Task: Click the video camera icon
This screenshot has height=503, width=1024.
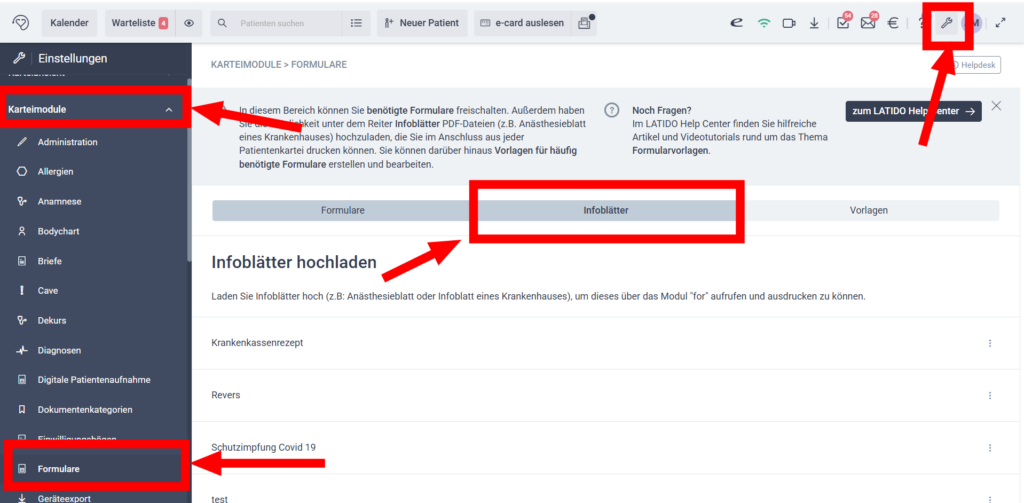Action: tap(789, 23)
